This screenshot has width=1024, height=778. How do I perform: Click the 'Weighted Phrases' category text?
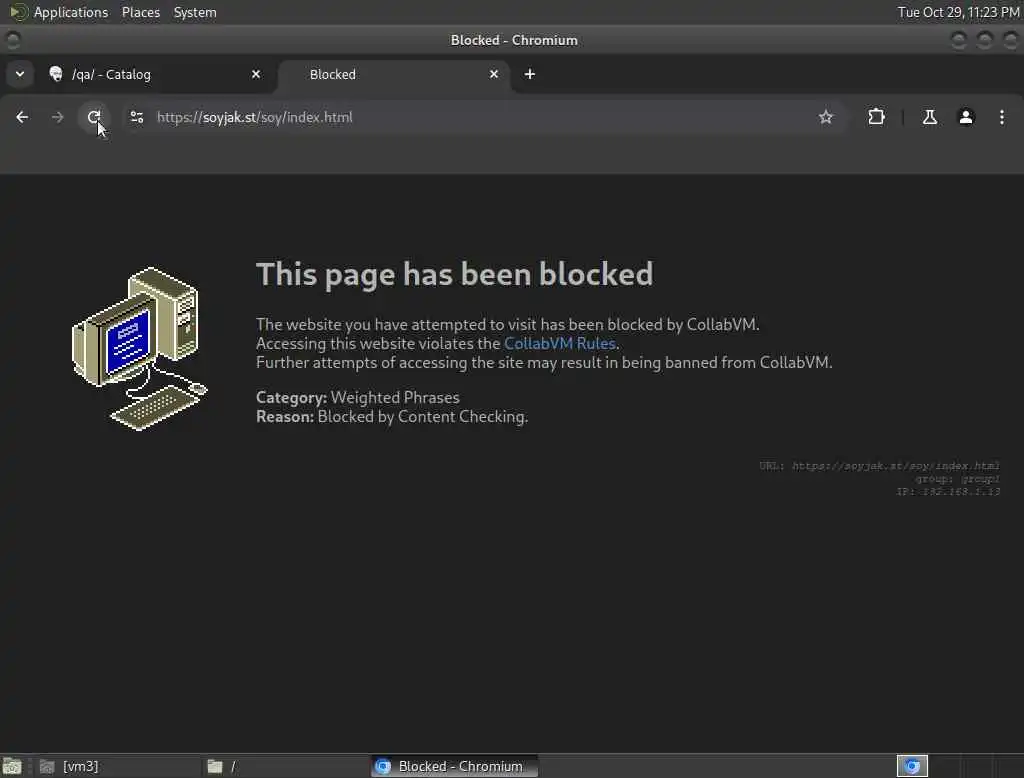[x=395, y=398]
